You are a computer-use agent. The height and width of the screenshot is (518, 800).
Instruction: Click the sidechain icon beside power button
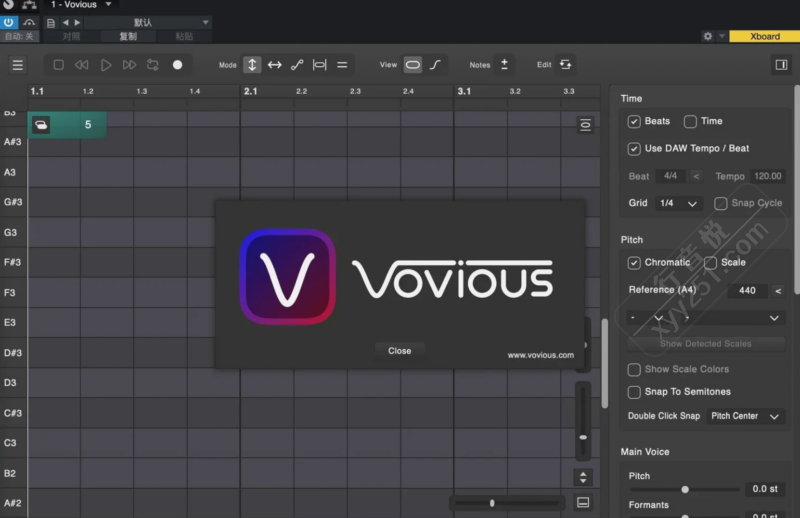29,22
